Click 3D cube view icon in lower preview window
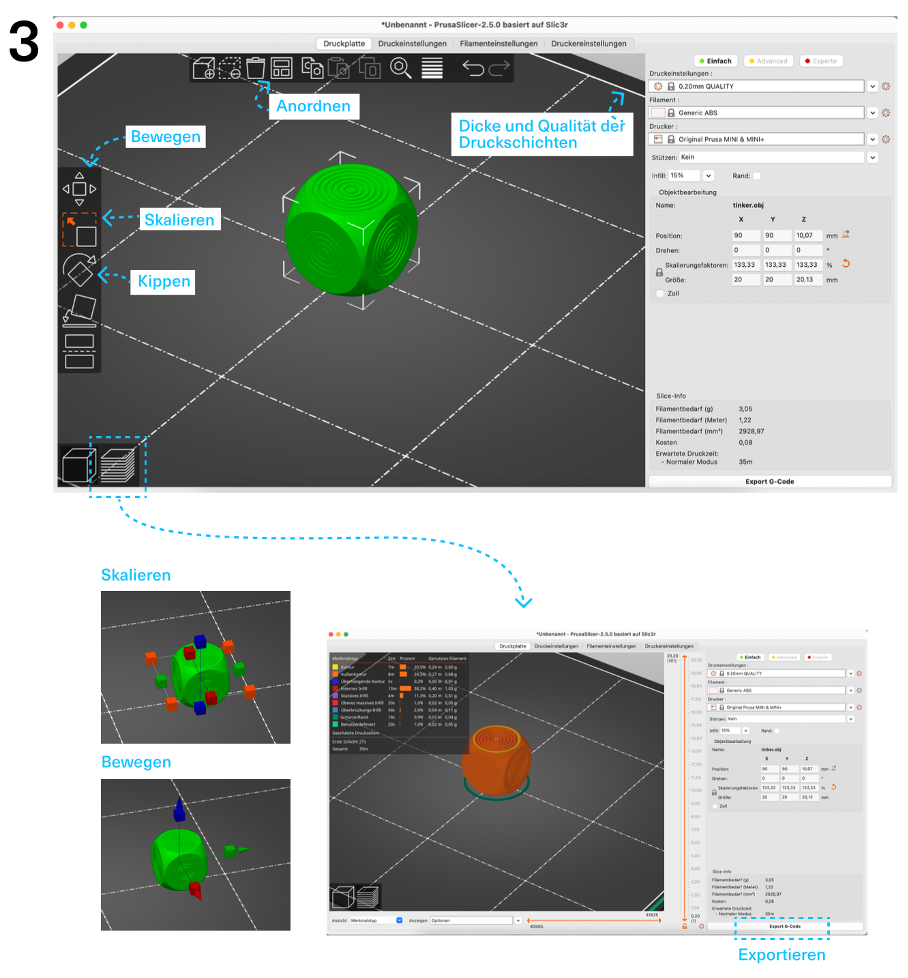The image size is (908, 978). (x=342, y=897)
